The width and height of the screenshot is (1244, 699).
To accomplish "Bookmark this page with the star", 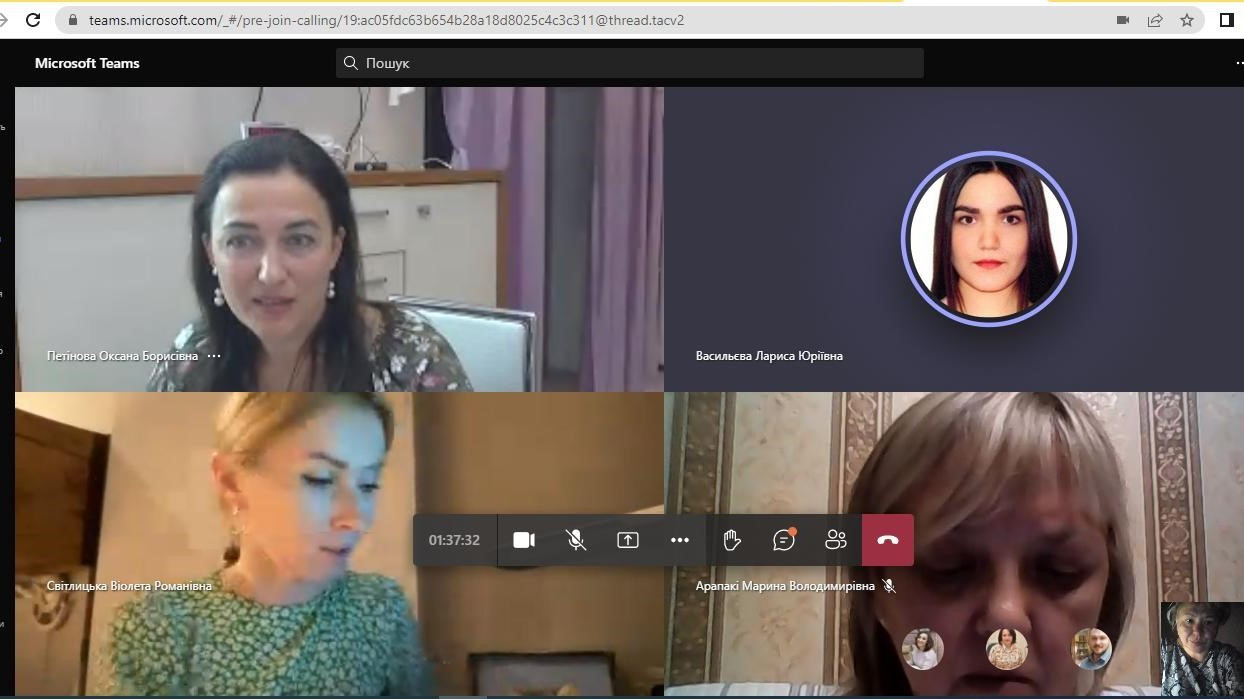I will [x=1187, y=20].
